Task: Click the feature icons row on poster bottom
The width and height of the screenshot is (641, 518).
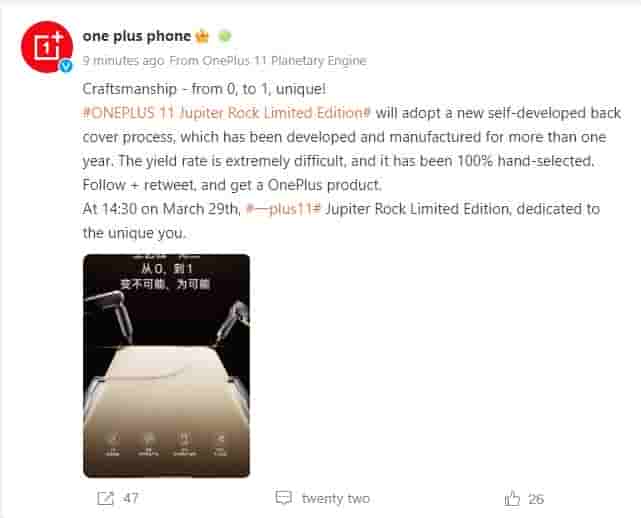Action: (166, 444)
